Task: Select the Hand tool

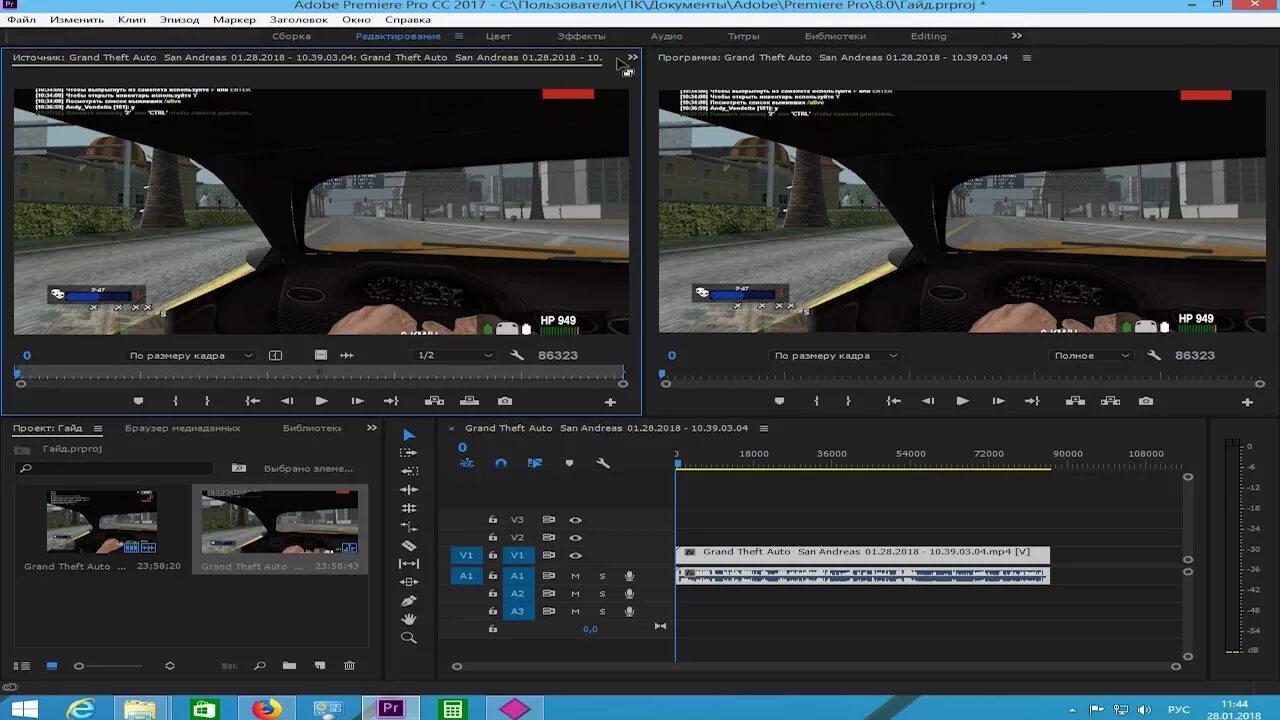Action: [x=408, y=619]
